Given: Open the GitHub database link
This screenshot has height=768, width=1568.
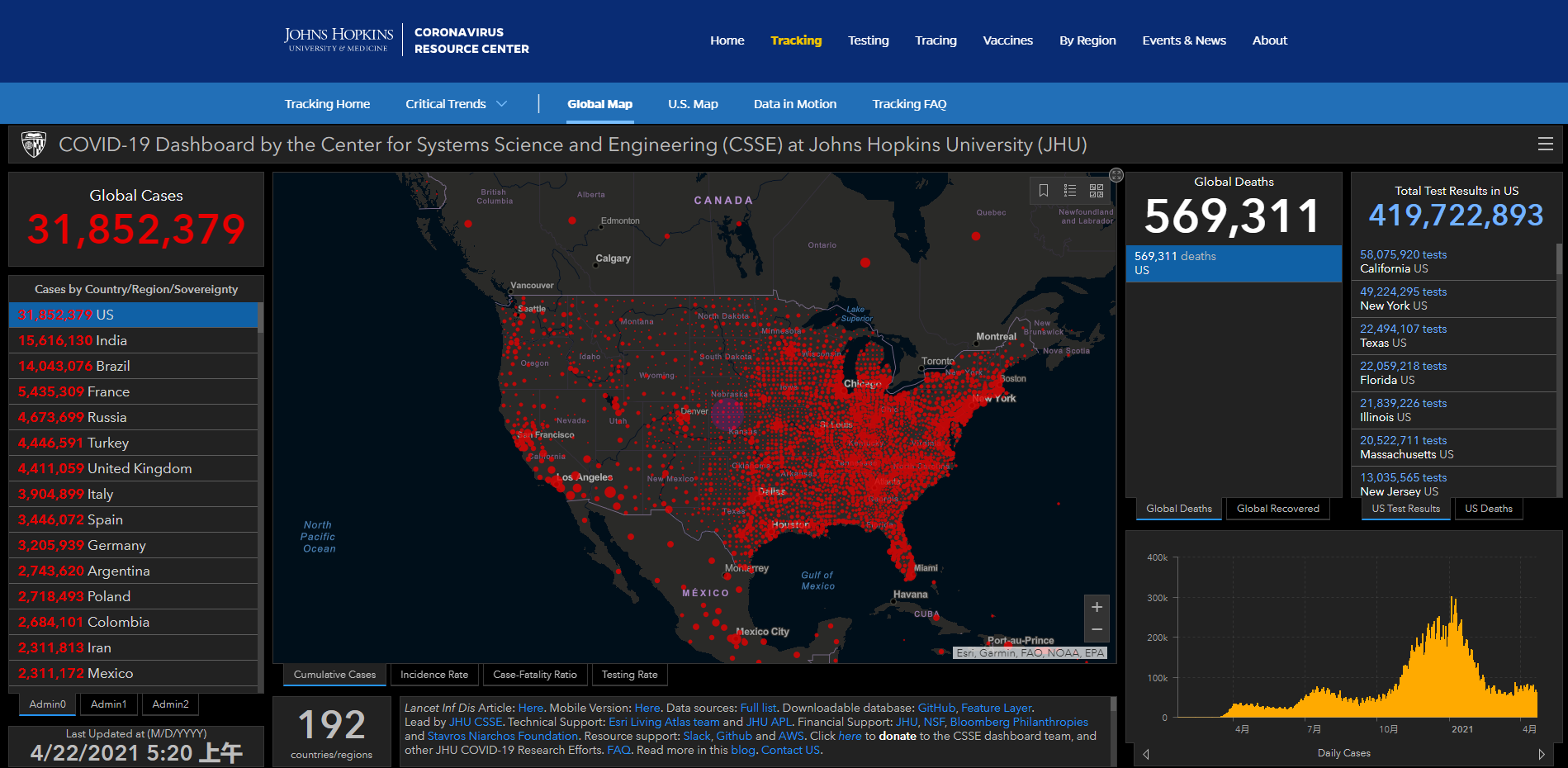Looking at the screenshot, I should (x=936, y=708).
